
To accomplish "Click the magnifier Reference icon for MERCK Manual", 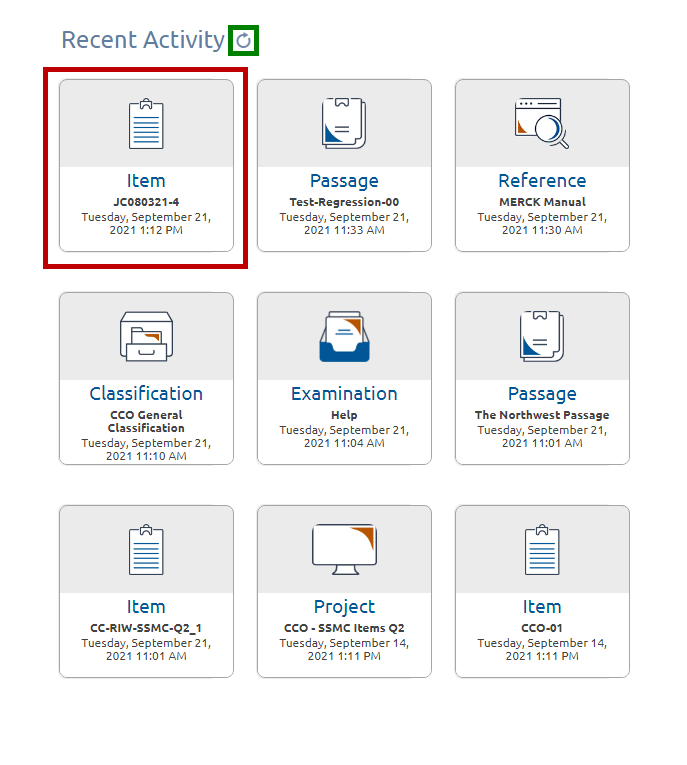I will point(542,124).
